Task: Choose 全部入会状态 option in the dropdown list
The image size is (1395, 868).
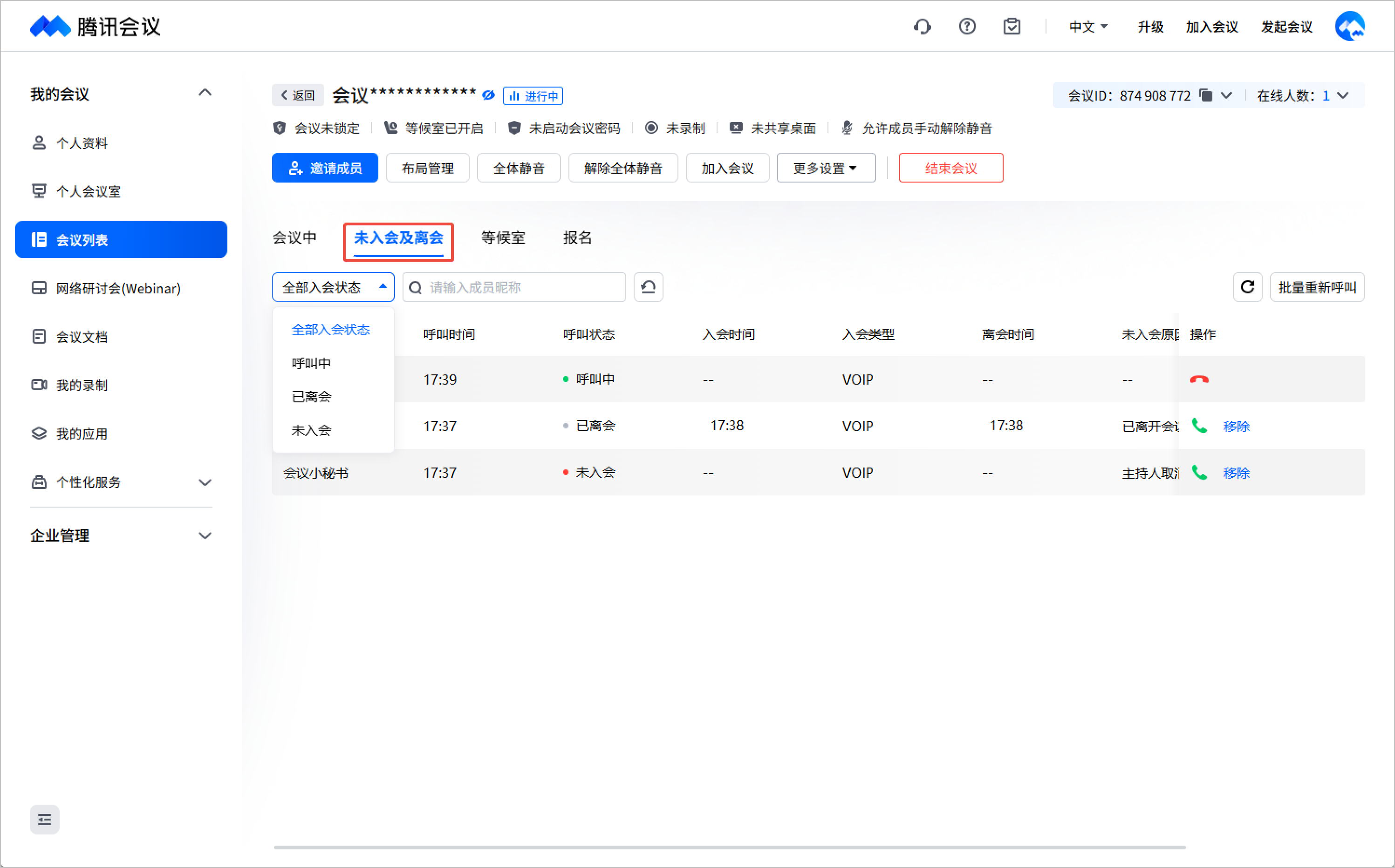Action: (x=333, y=330)
